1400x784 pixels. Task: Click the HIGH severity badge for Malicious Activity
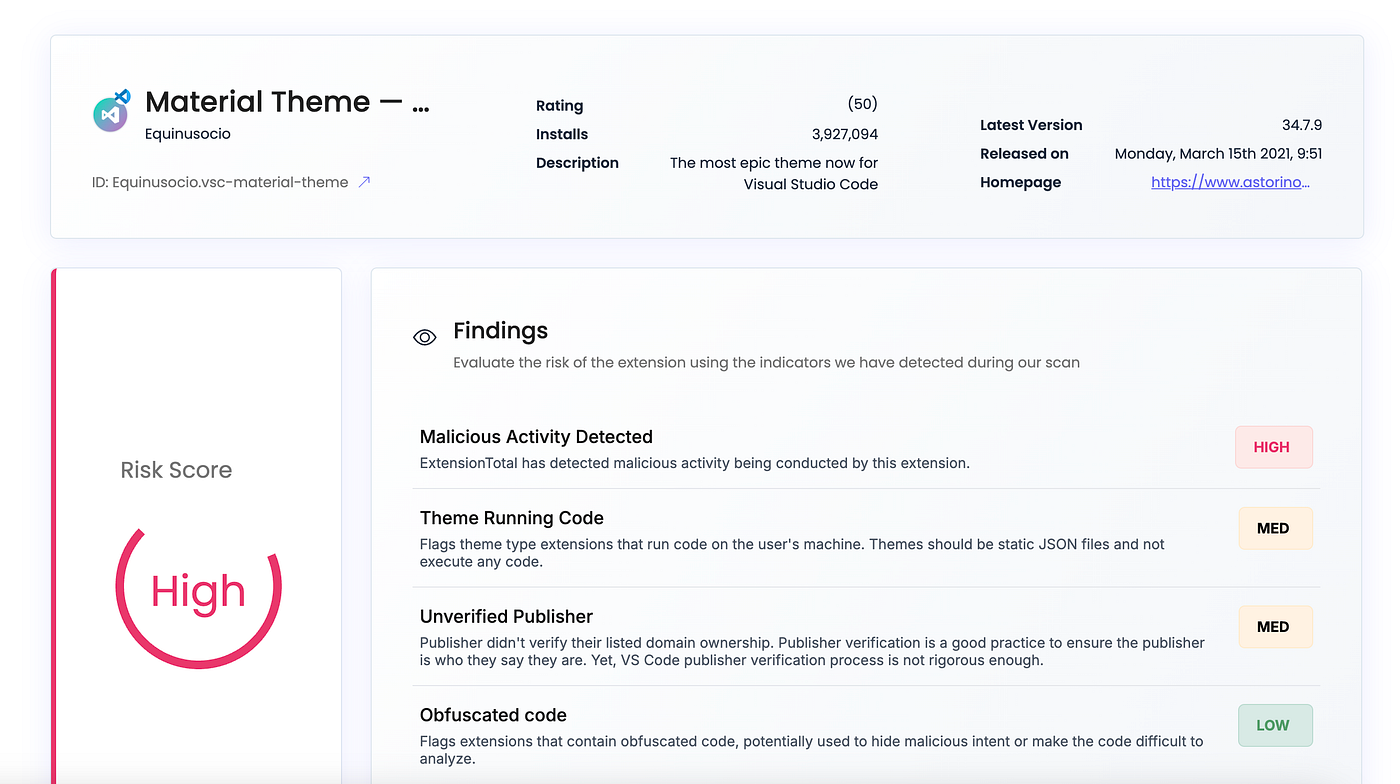click(x=1273, y=447)
